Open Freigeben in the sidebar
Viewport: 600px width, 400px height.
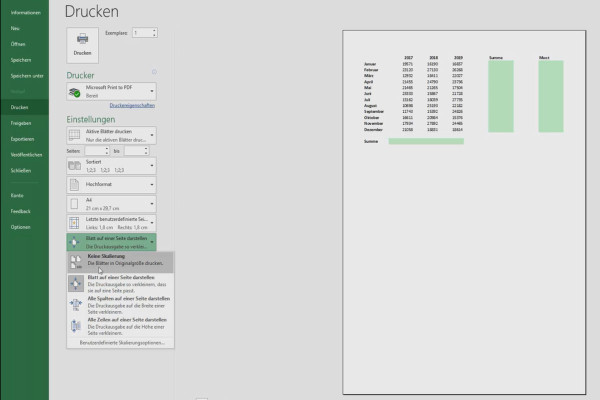[x=21, y=123]
